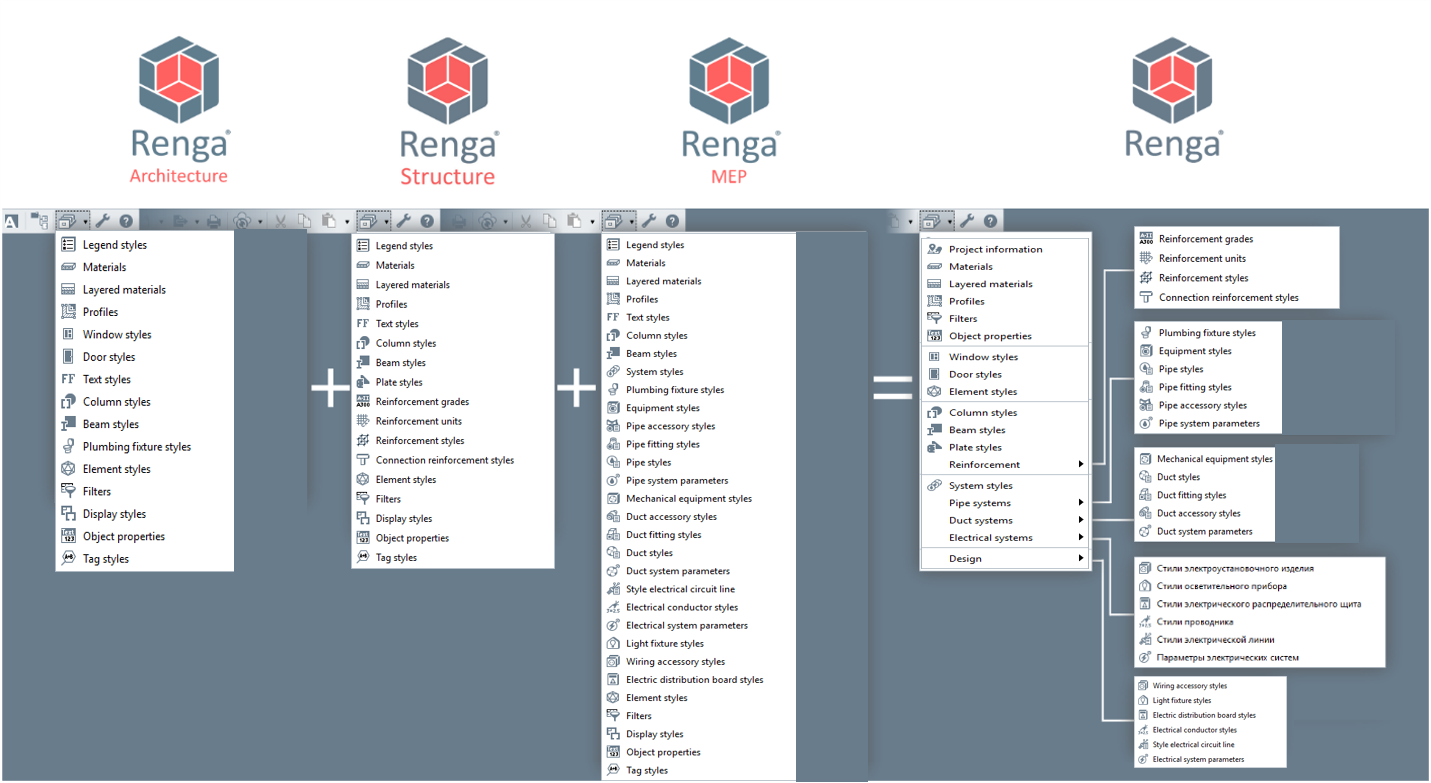
Task: Click 'Стили электроустановочного изделия' icon
Action: click(x=1145, y=568)
